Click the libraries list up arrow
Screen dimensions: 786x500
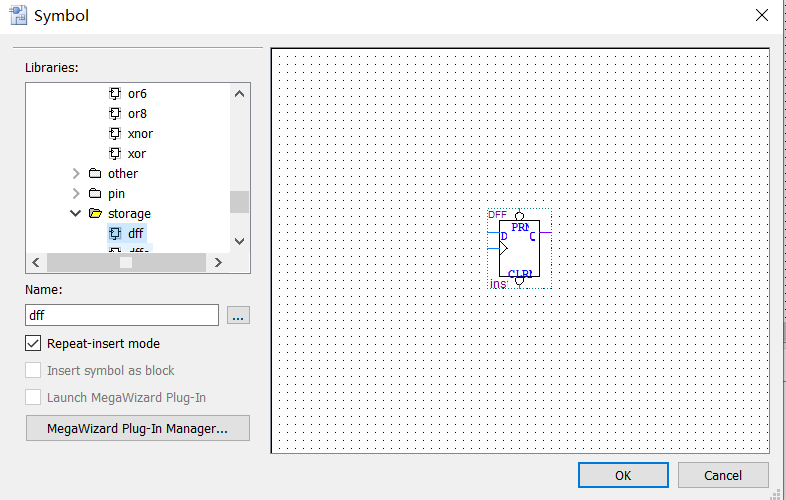240,94
